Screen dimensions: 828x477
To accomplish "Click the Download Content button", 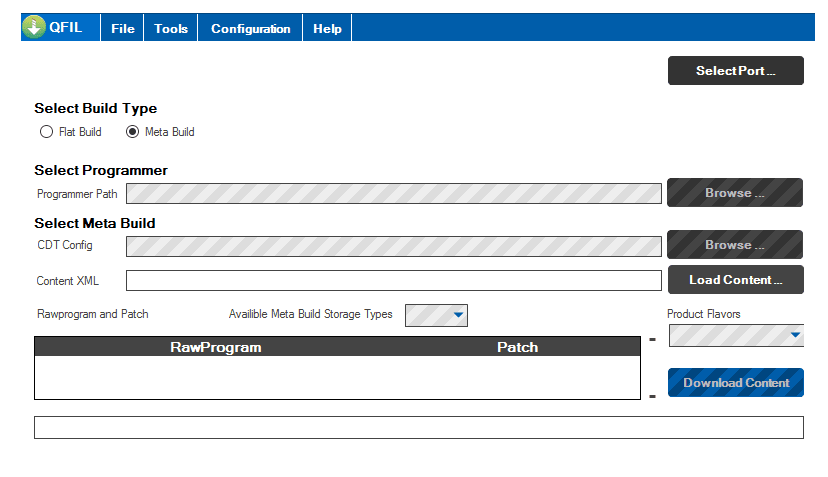I will coord(736,382).
